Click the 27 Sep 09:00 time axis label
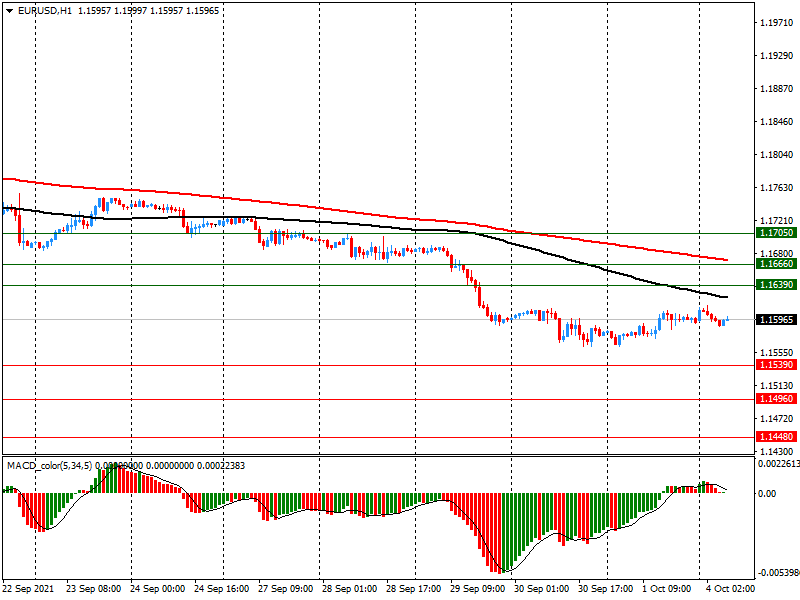The width and height of the screenshot is (800, 600). [286, 589]
